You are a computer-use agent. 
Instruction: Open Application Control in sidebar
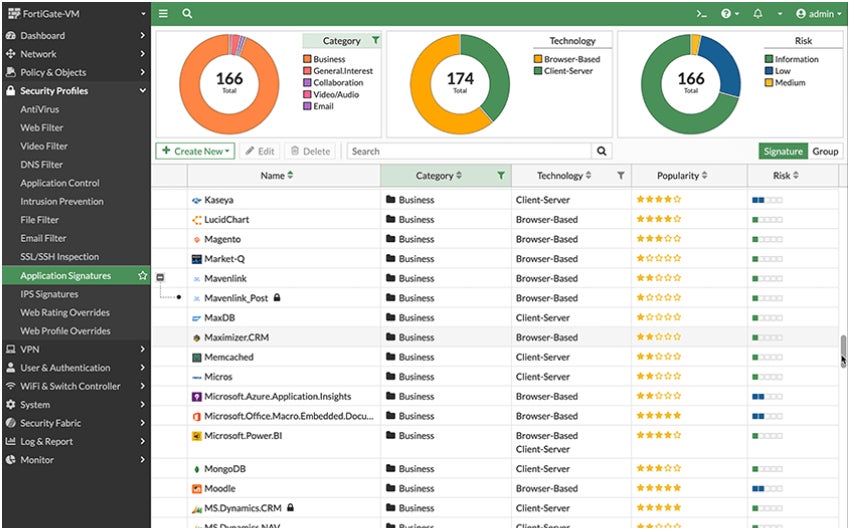[60, 183]
